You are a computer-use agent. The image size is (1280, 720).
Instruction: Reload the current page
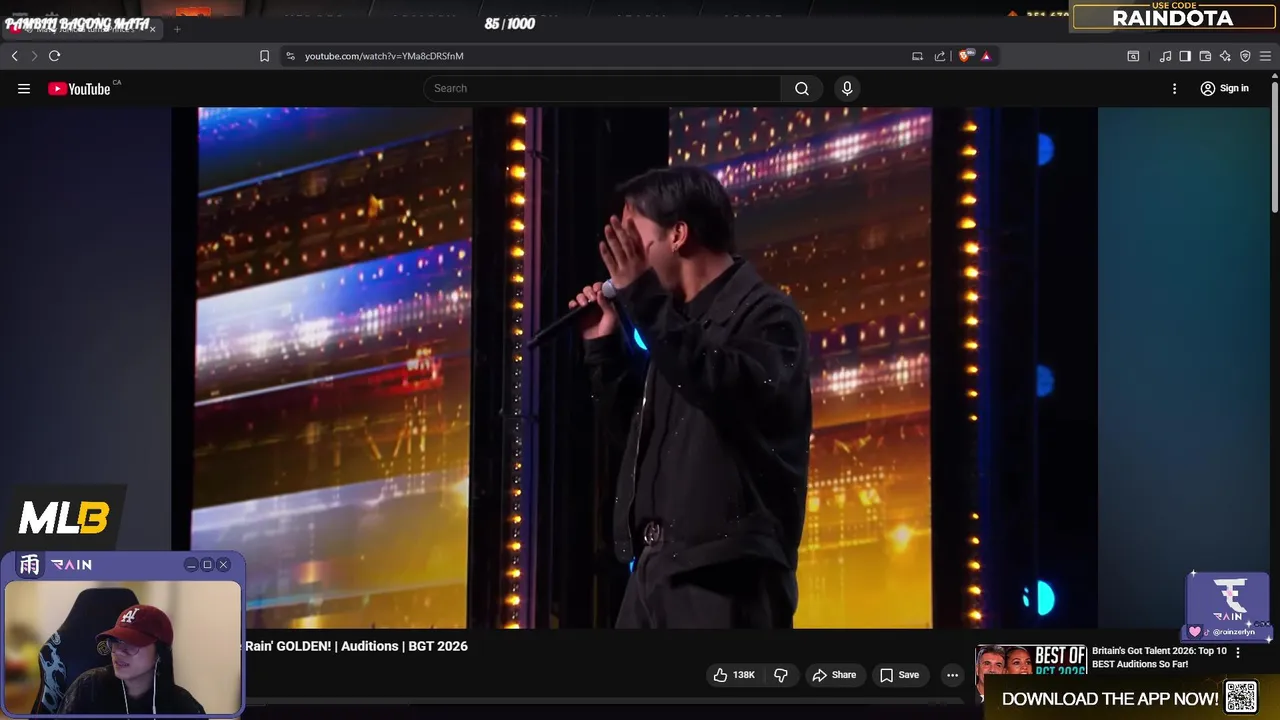coord(55,56)
